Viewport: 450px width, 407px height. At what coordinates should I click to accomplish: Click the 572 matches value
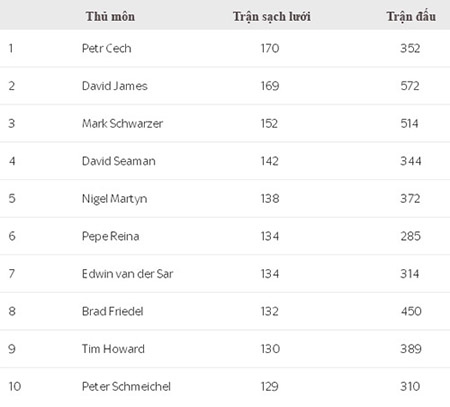pos(410,86)
